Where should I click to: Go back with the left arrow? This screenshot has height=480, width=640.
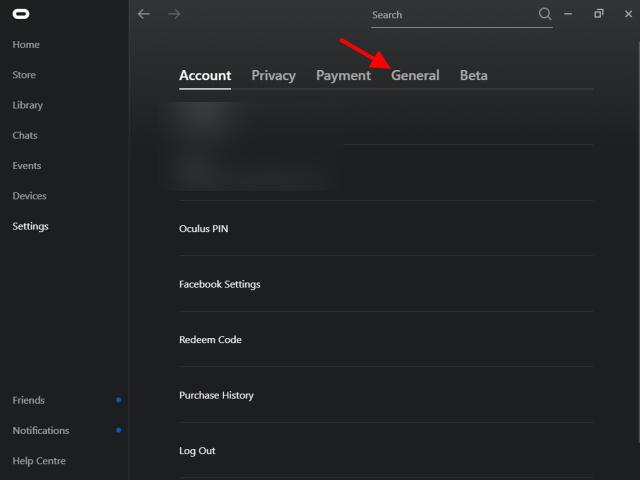[x=144, y=14]
